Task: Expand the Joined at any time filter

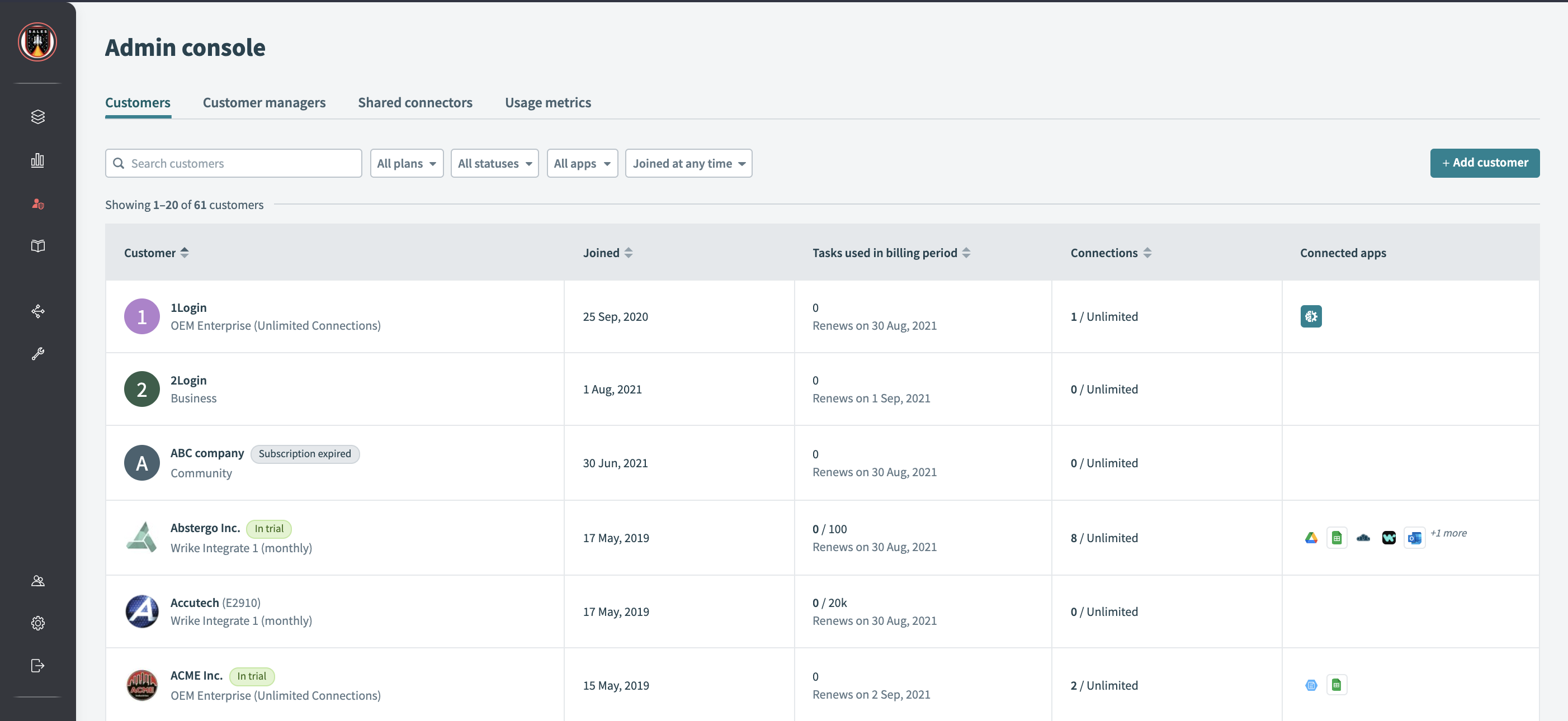Action: pos(688,163)
